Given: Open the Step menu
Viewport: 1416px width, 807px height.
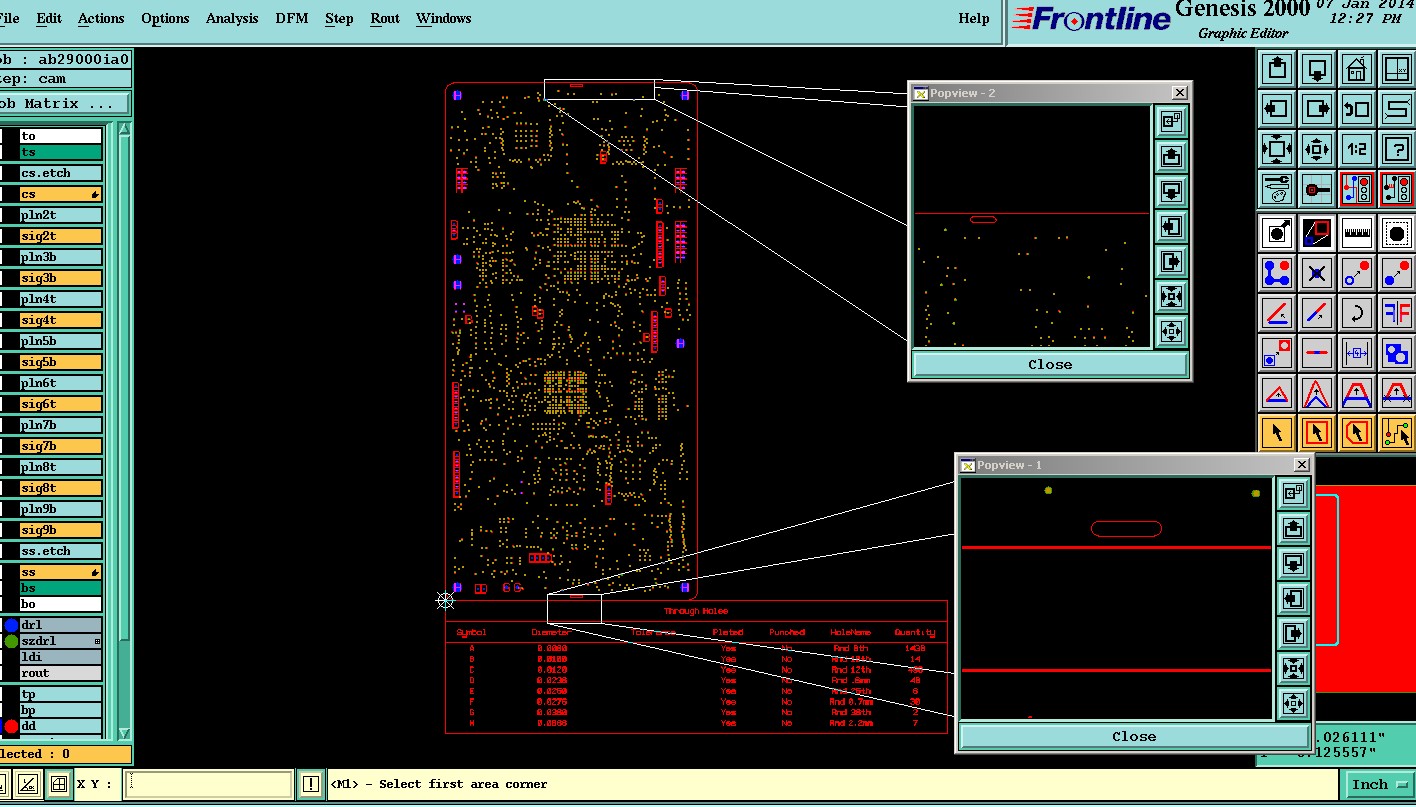Looking at the screenshot, I should 339,18.
